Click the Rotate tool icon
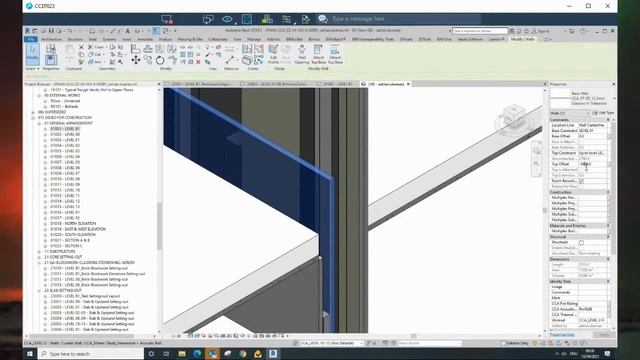The width and height of the screenshot is (640, 360). (160, 60)
